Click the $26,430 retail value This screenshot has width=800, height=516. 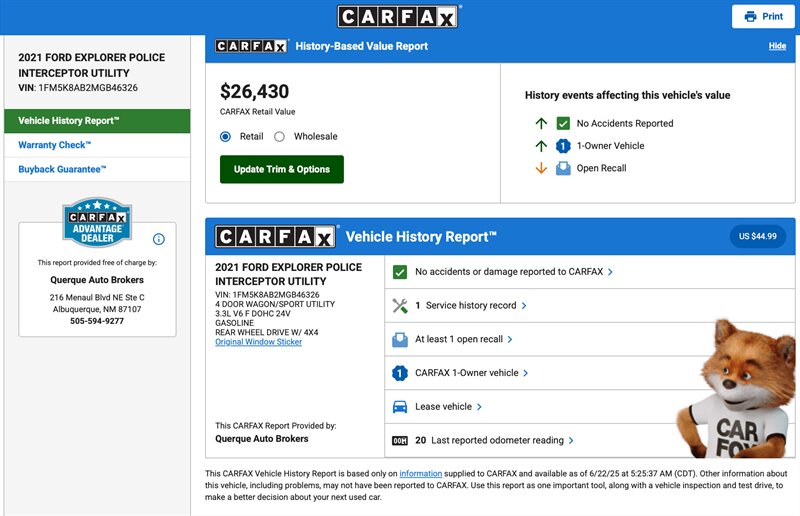255,92
